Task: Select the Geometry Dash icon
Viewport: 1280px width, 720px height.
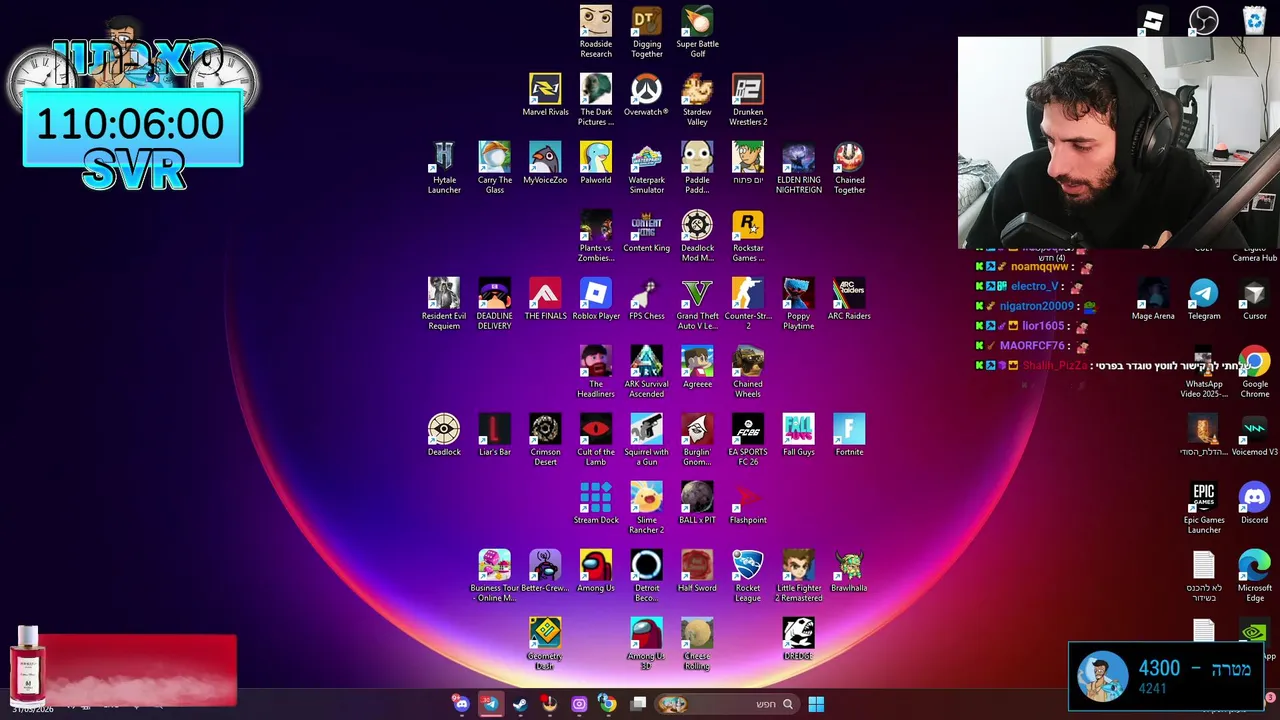Action: tap(545, 644)
